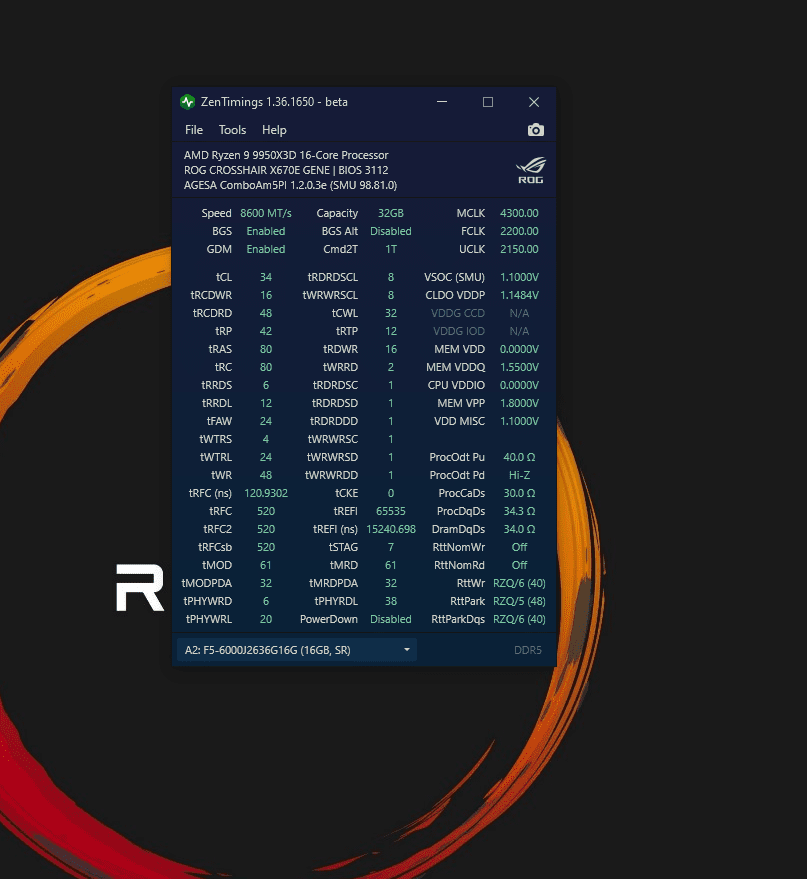The height and width of the screenshot is (879, 807).
Task: Click the VSOC (SMU) 1.1000V value
Action: click(x=519, y=277)
